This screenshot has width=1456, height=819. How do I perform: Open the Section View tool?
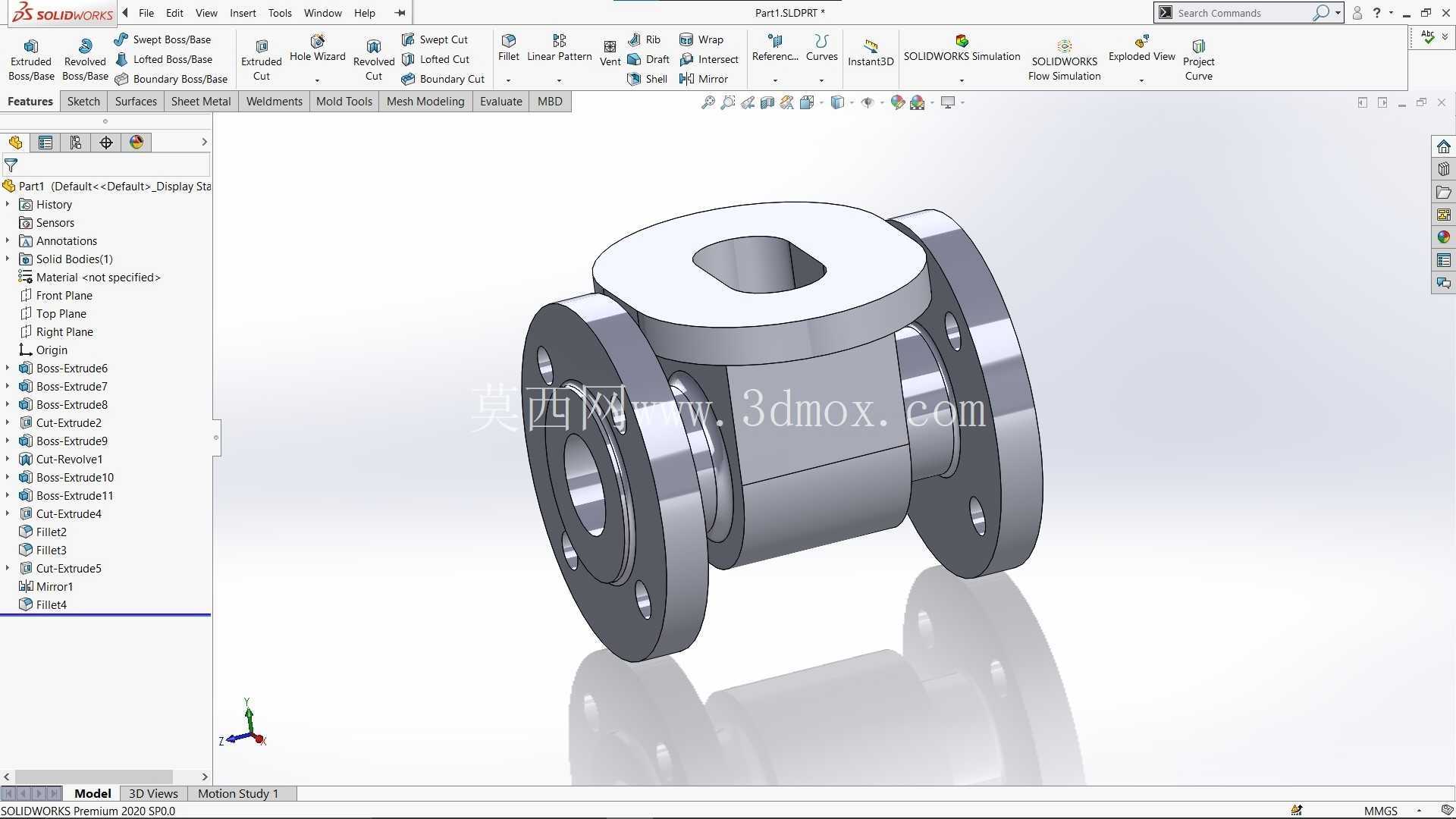767,102
